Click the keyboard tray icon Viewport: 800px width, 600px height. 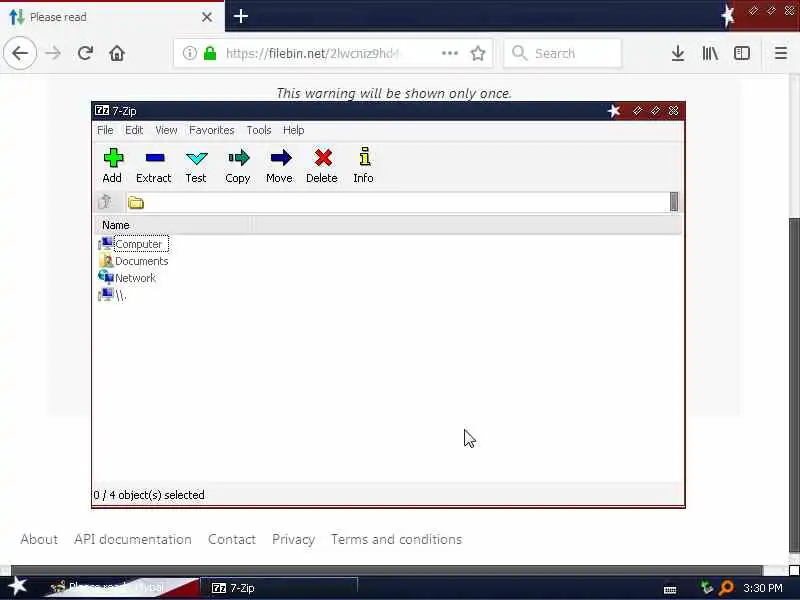[x=670, y=589]
